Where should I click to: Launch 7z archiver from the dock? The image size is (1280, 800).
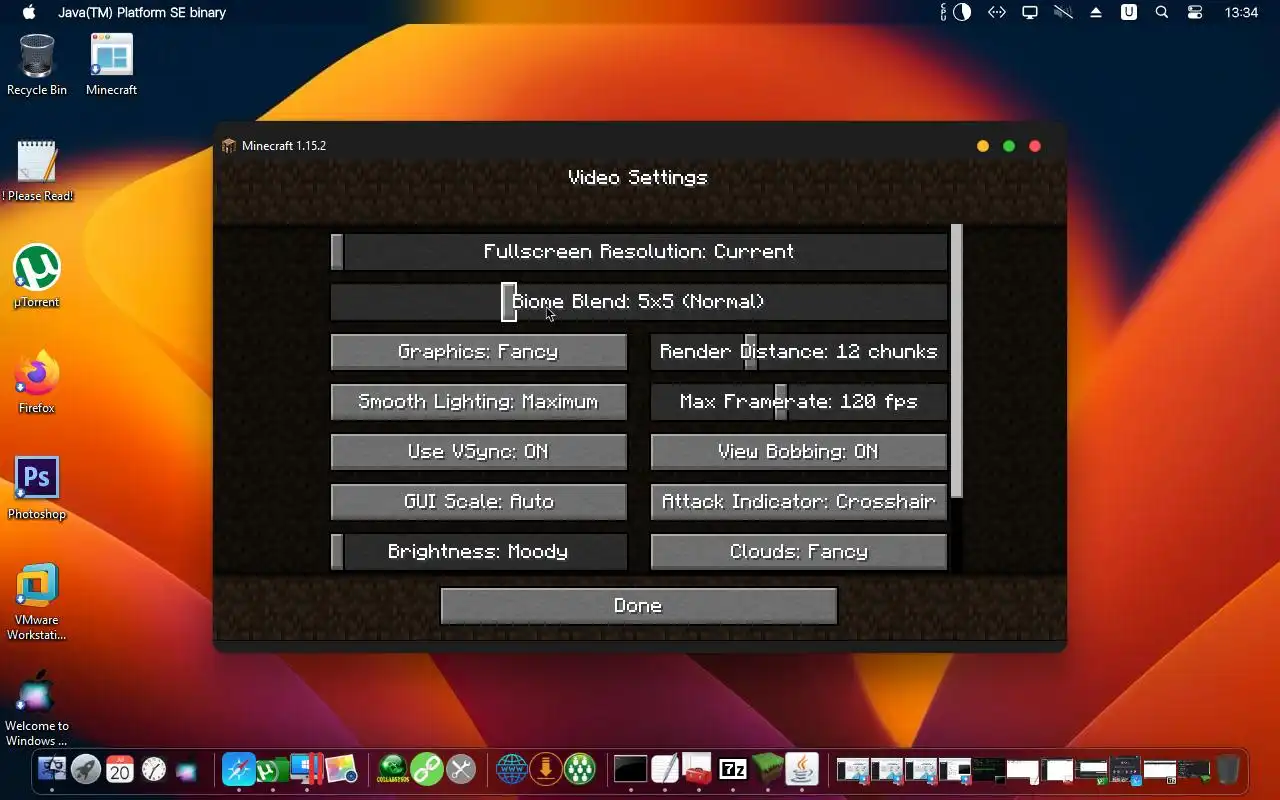point(733,769)
